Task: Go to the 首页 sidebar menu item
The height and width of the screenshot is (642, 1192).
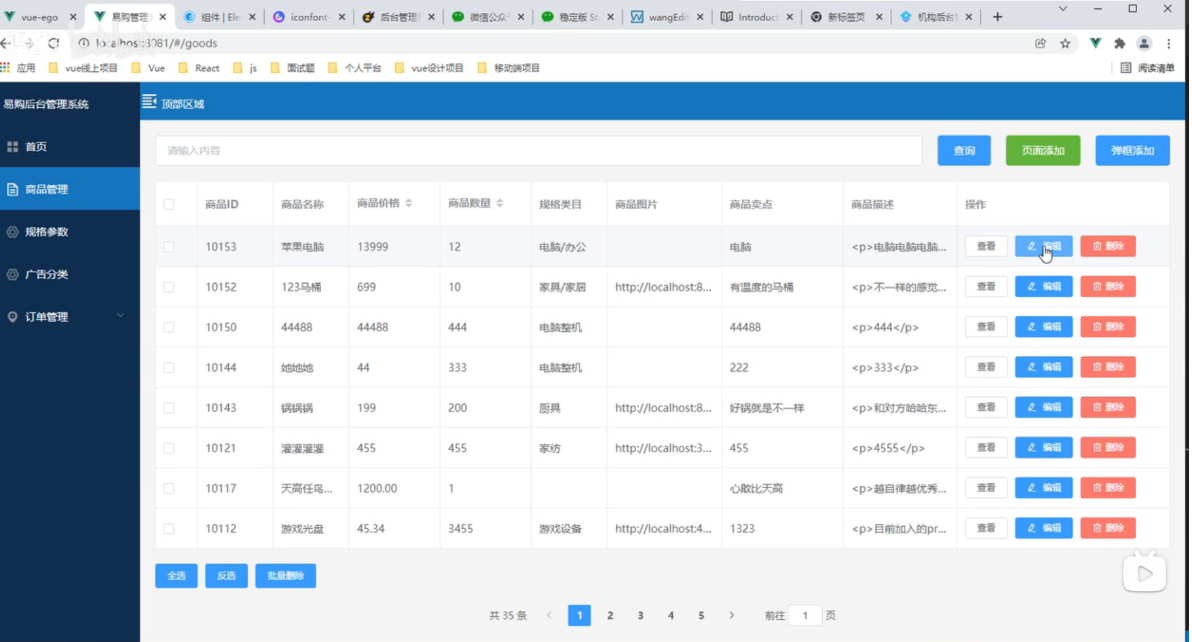Action: coord(70,147)
